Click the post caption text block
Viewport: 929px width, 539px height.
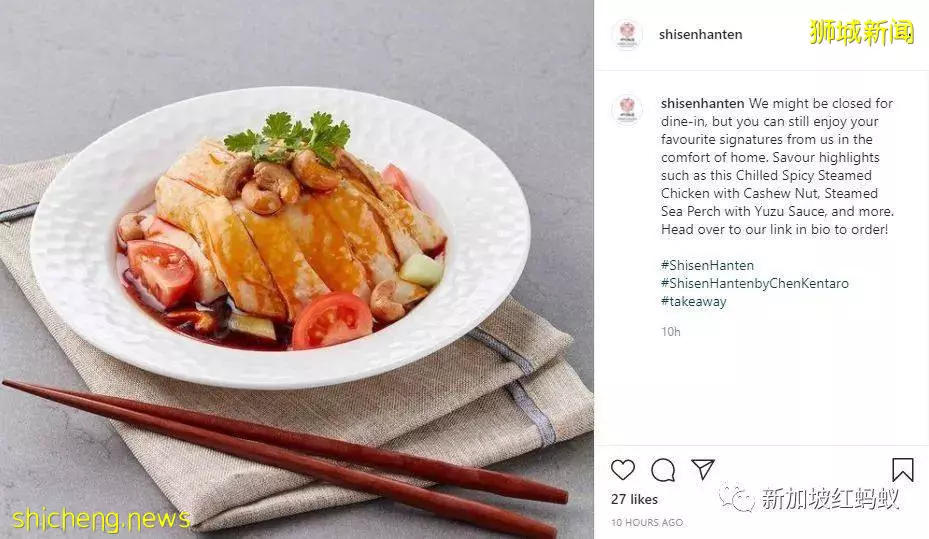(777, 166)
